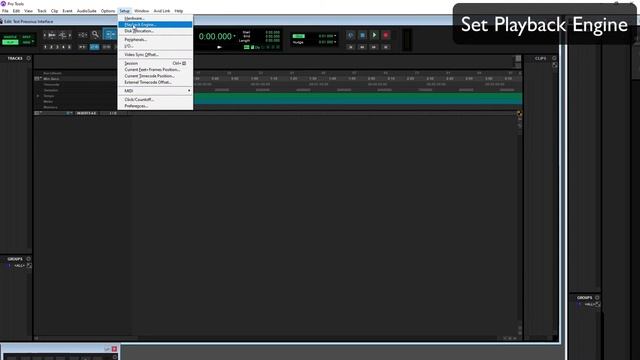Open the Event menu
The image size is (640, 360).
(67, 11)
